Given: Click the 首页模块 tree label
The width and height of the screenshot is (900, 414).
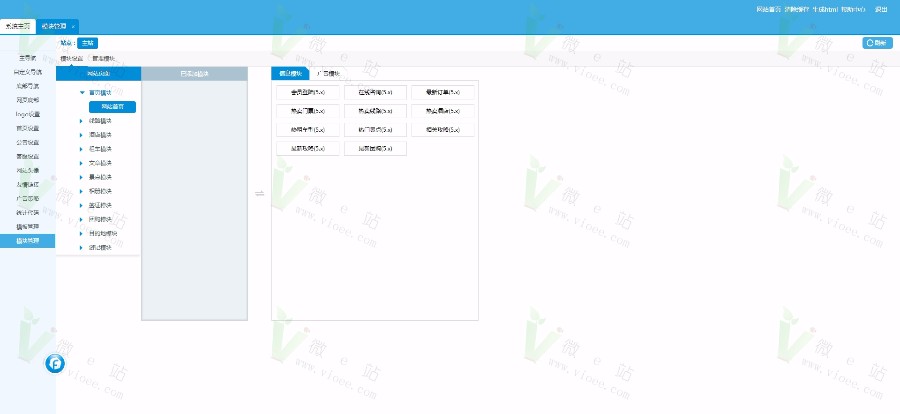Looking at the screenshot, I should point(100,92).
